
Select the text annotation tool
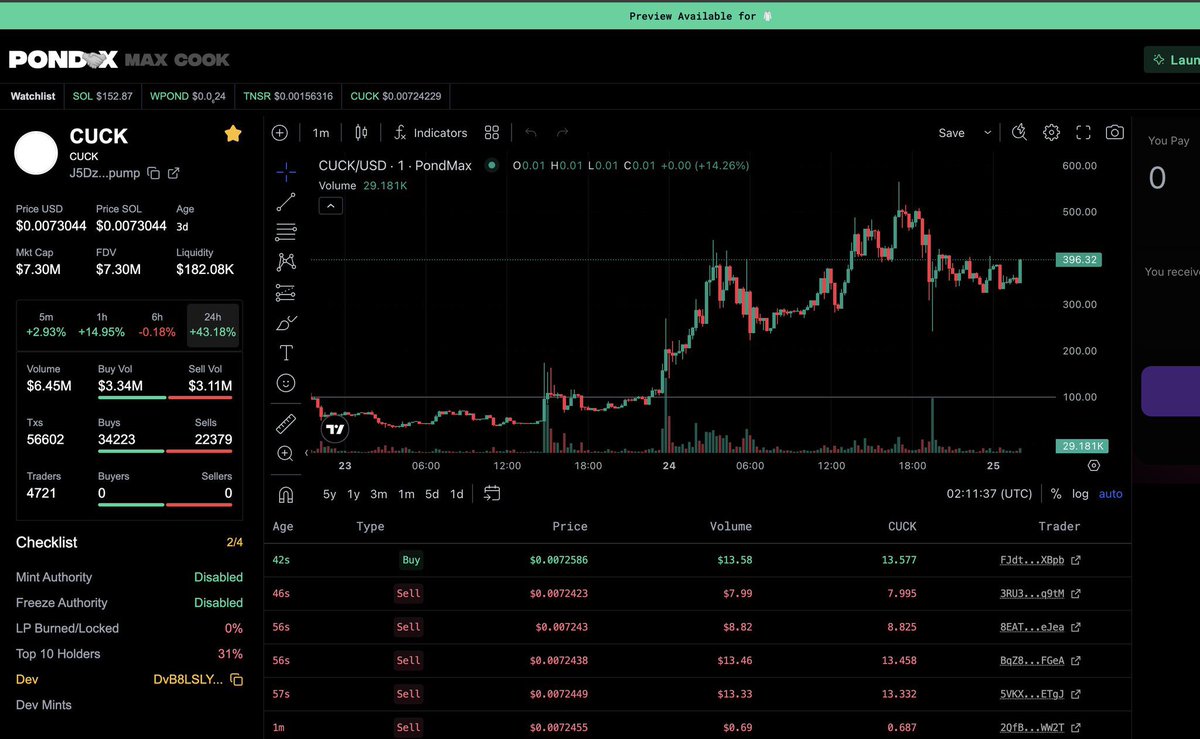[285, 353]
